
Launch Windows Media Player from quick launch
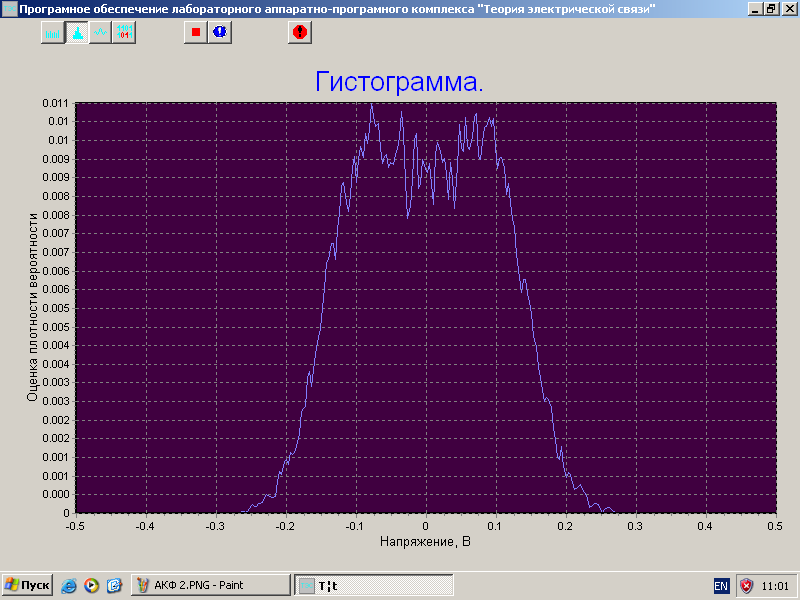[x=92, y=585]
